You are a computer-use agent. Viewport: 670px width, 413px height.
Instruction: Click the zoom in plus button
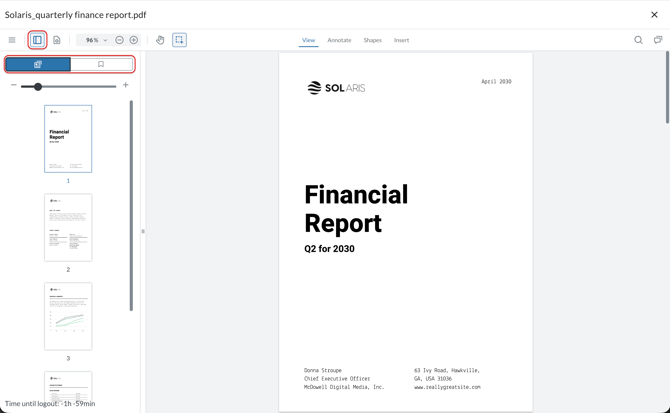pyautogui.click(x=134, y=40)
